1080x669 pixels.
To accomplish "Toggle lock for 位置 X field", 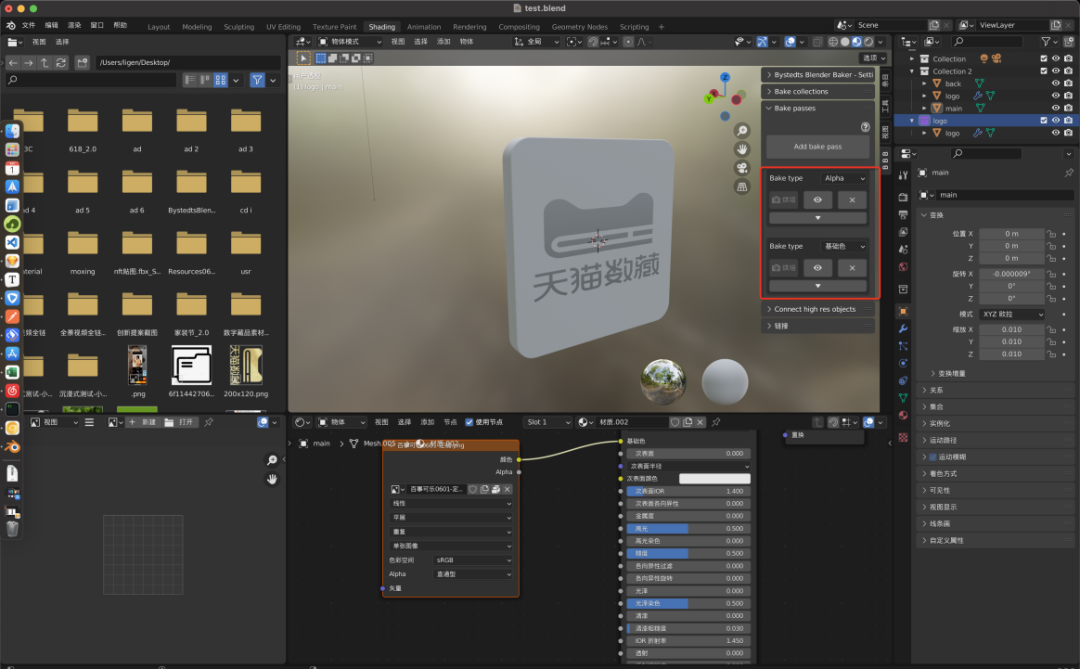I will pyautogui.click(x=1052, y=234).
